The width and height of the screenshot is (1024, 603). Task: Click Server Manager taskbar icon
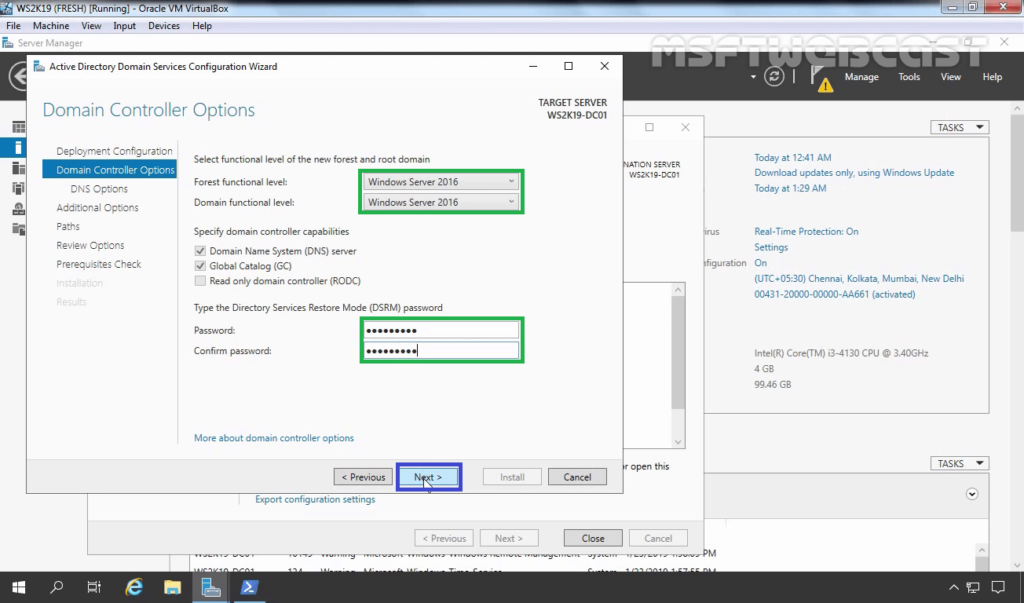pyautogui.click(x=211, y=587)
